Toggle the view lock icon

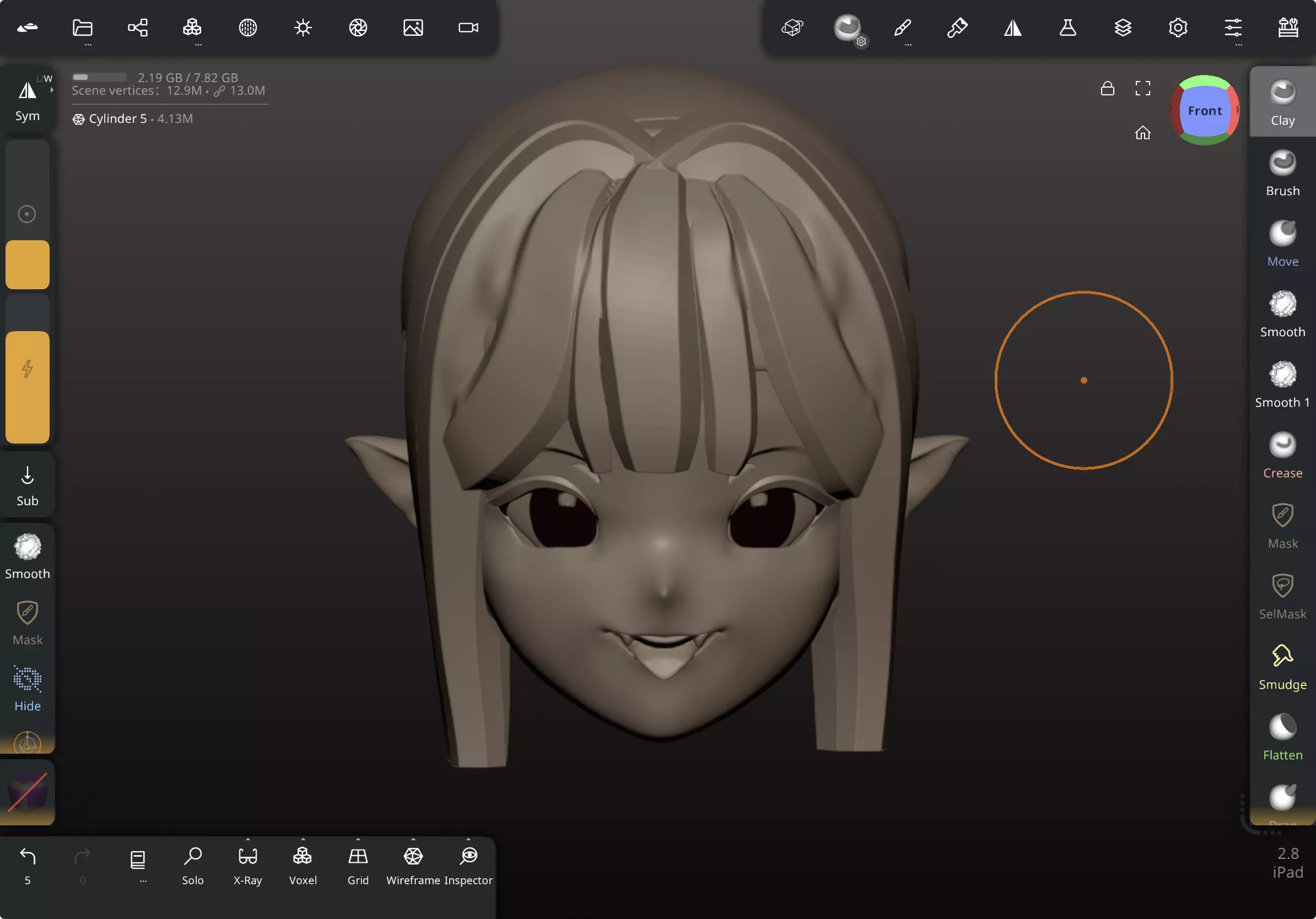1107,88
